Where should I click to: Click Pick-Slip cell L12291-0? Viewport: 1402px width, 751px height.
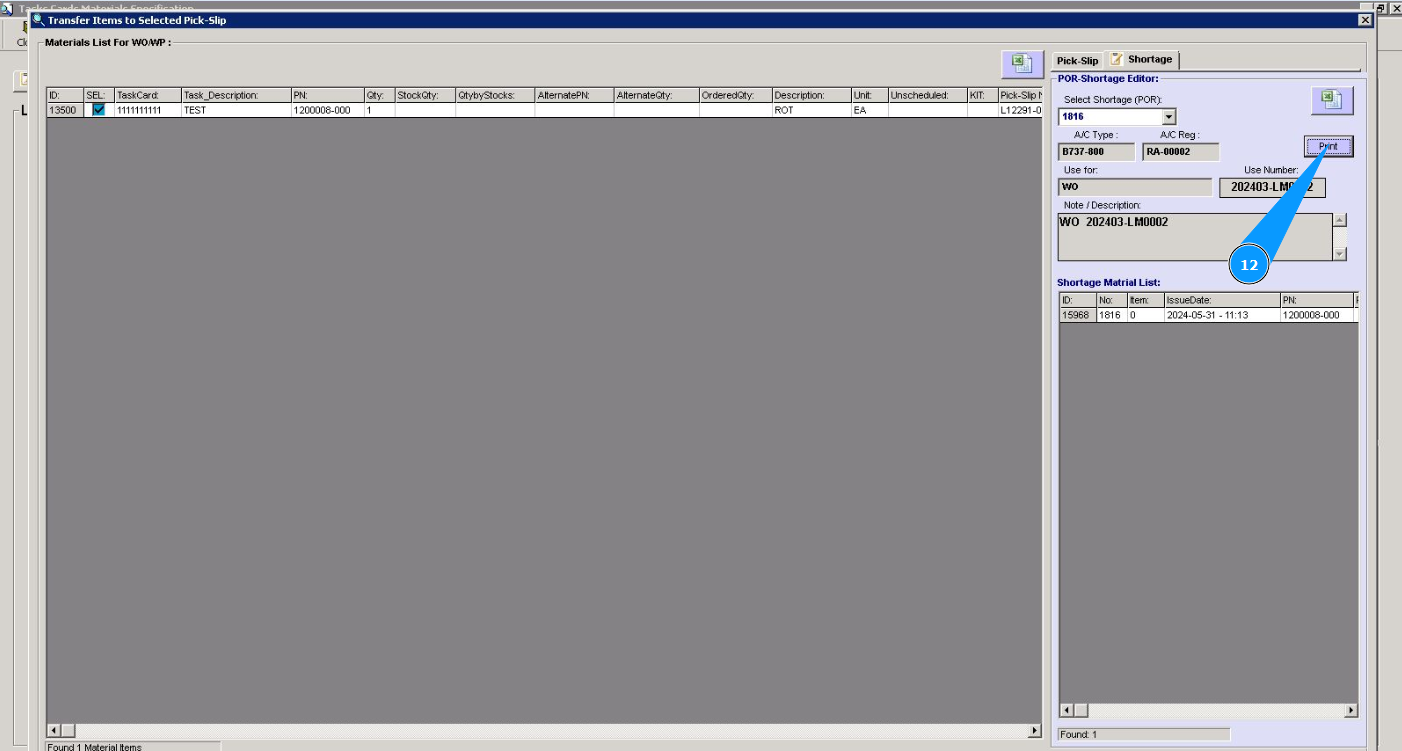click(1020, 110)
